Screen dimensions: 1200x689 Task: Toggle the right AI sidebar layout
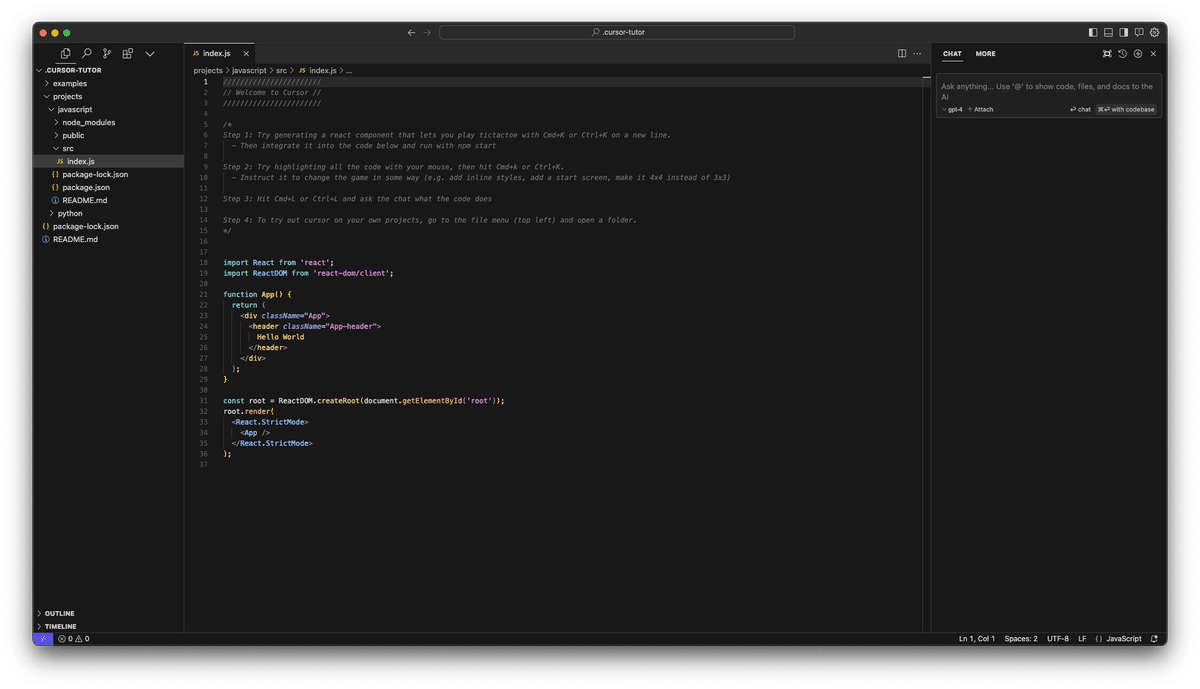(1124, 32)
